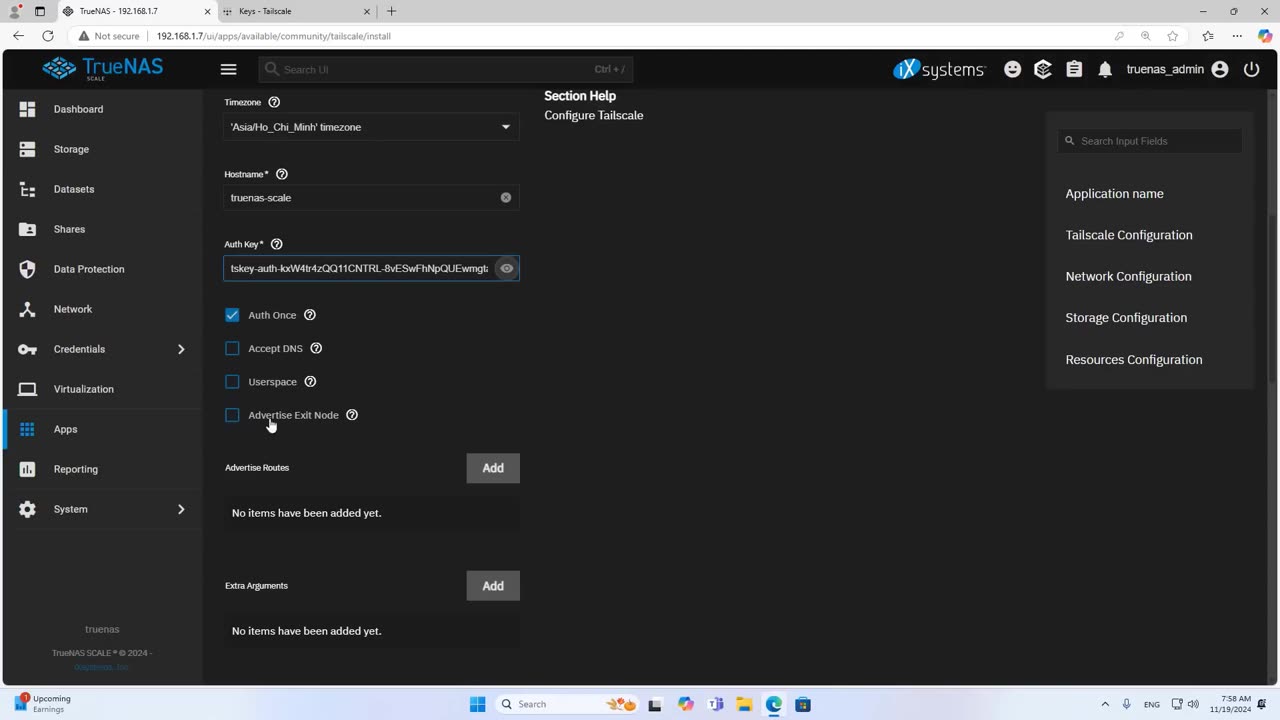This screenshot has width=1280, height=720.
Task: Add page to browser favorites
Action: [1172, 36]
